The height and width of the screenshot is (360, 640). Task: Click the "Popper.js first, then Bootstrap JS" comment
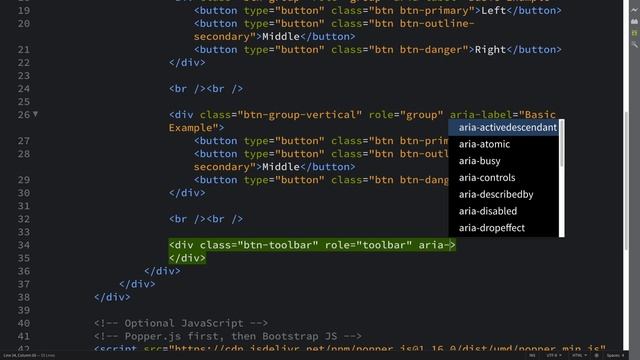point(228,336)
